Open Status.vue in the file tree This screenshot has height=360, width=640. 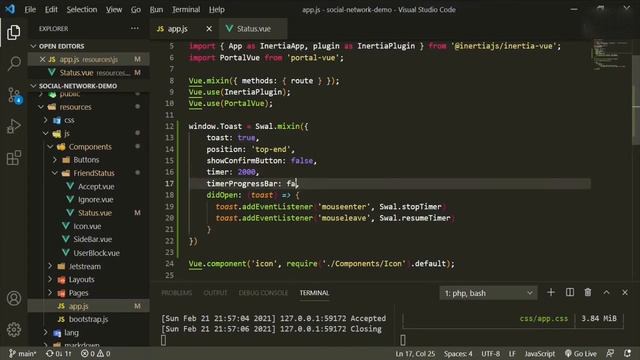tap(95, 213)
